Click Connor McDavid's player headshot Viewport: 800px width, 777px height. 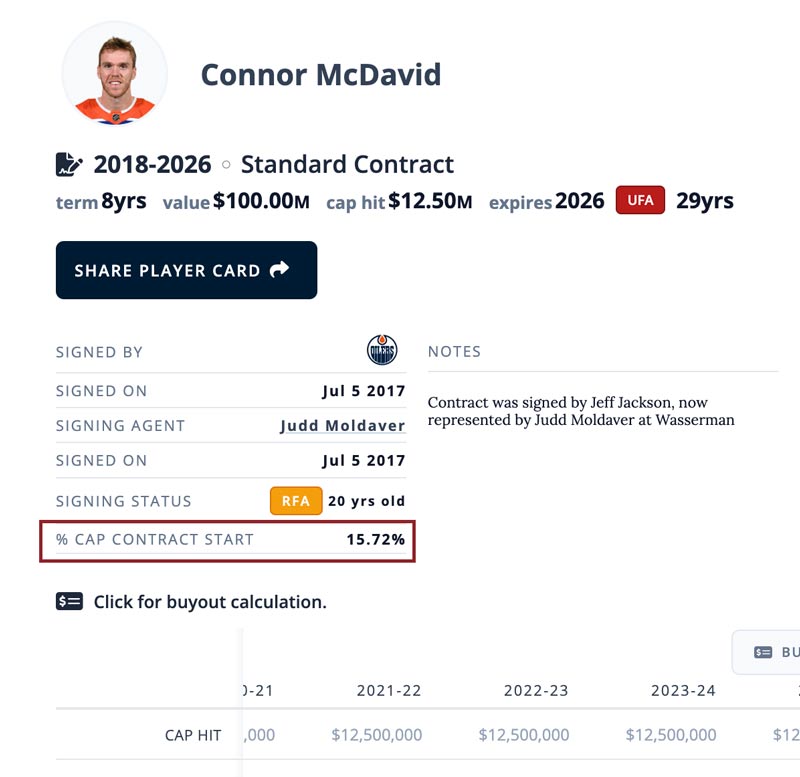click(114, 73)
